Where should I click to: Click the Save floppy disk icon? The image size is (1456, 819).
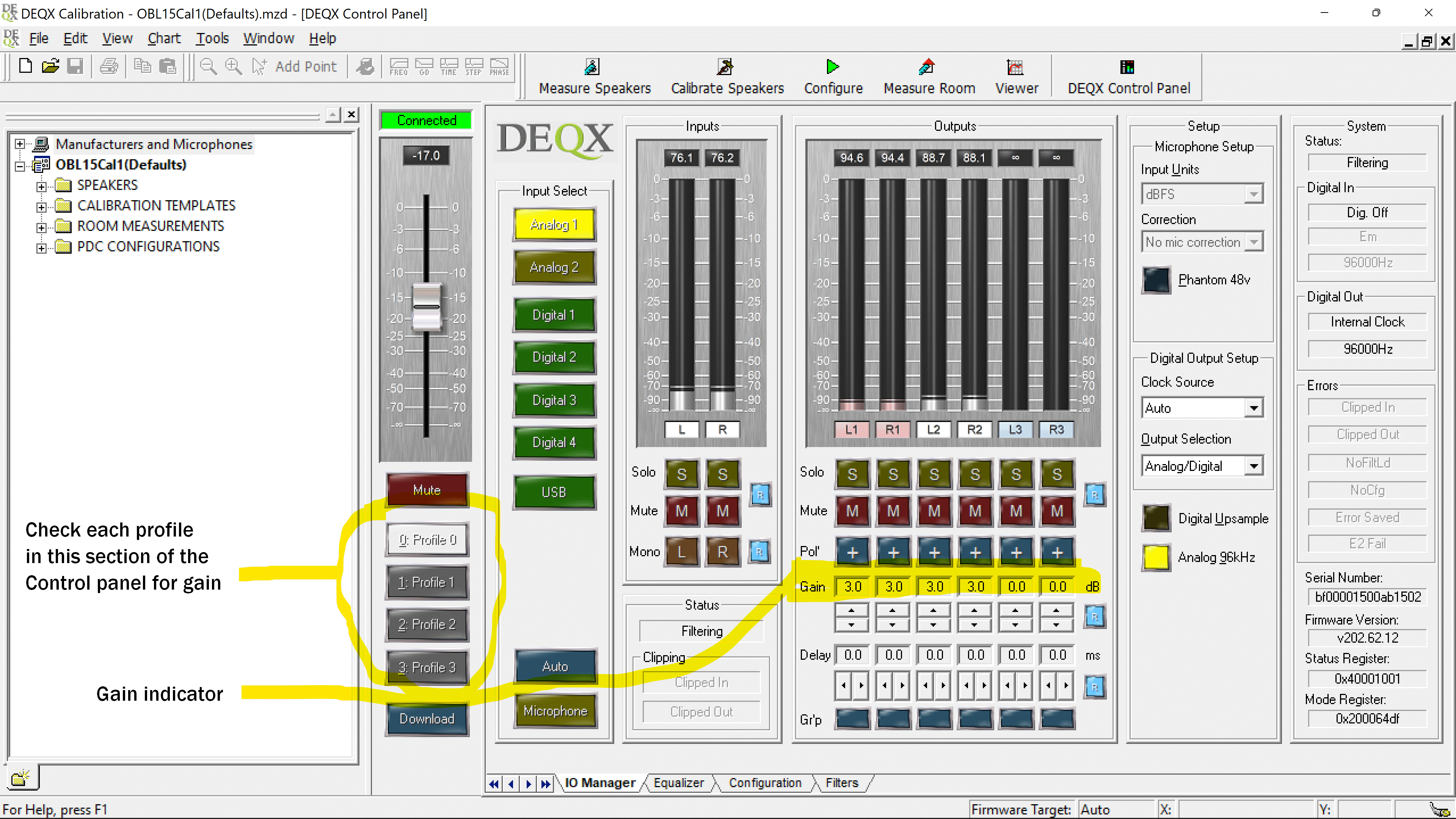click(75, 66)
